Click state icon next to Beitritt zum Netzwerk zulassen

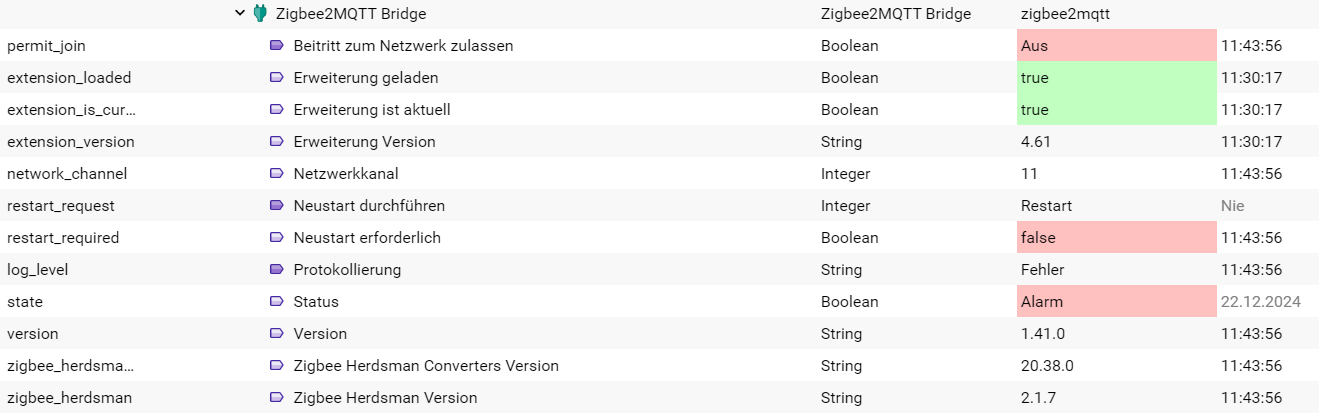[277, 46]
